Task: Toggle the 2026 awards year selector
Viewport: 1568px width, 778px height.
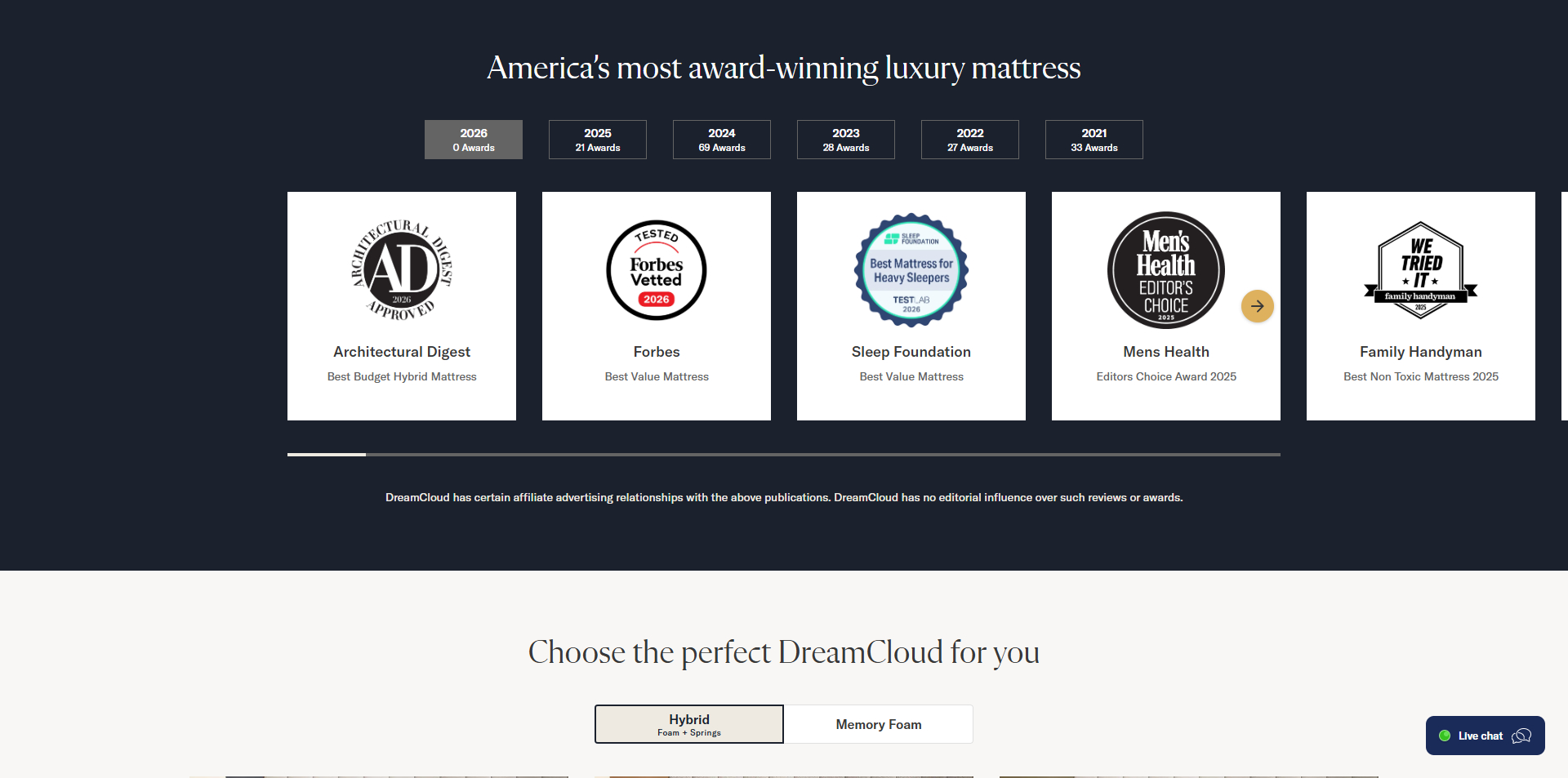Action: (473, 139)
